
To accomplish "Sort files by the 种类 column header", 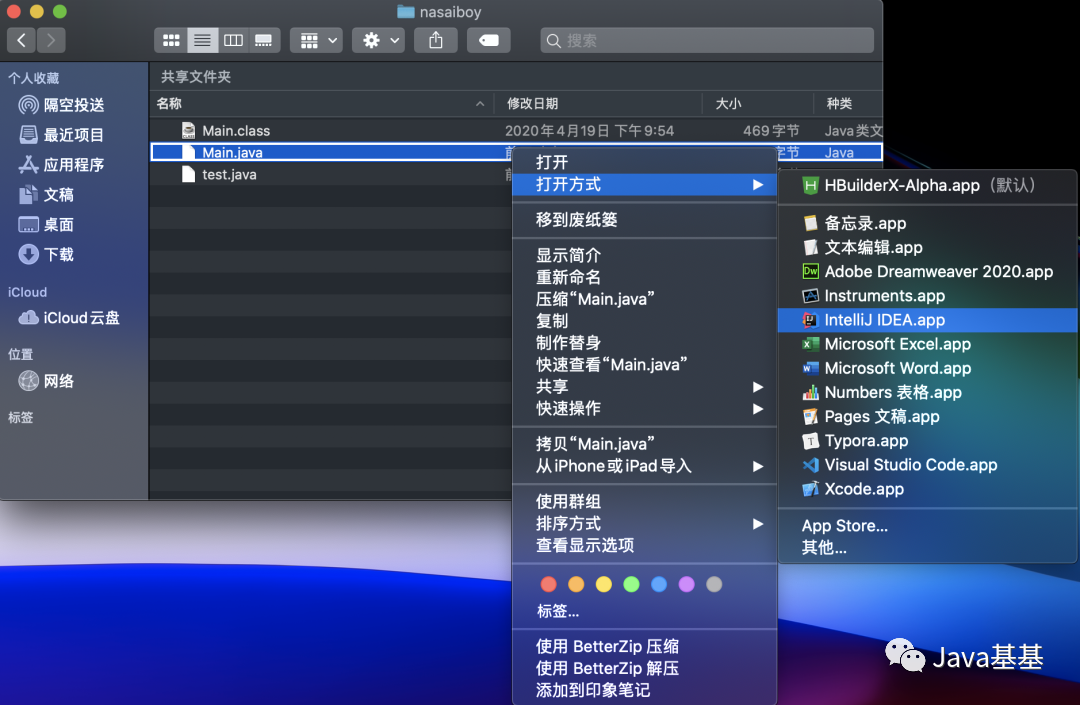I will (x=849, y=104).
